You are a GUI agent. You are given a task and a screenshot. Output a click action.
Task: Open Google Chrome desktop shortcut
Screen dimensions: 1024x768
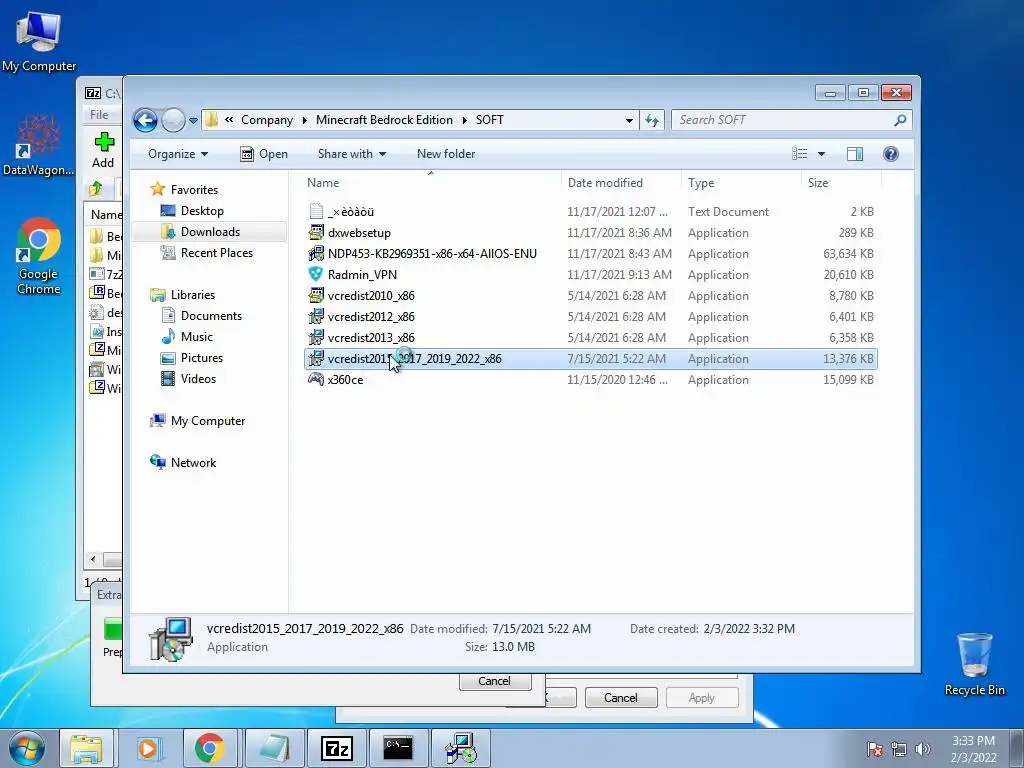[x=39, y=256]
